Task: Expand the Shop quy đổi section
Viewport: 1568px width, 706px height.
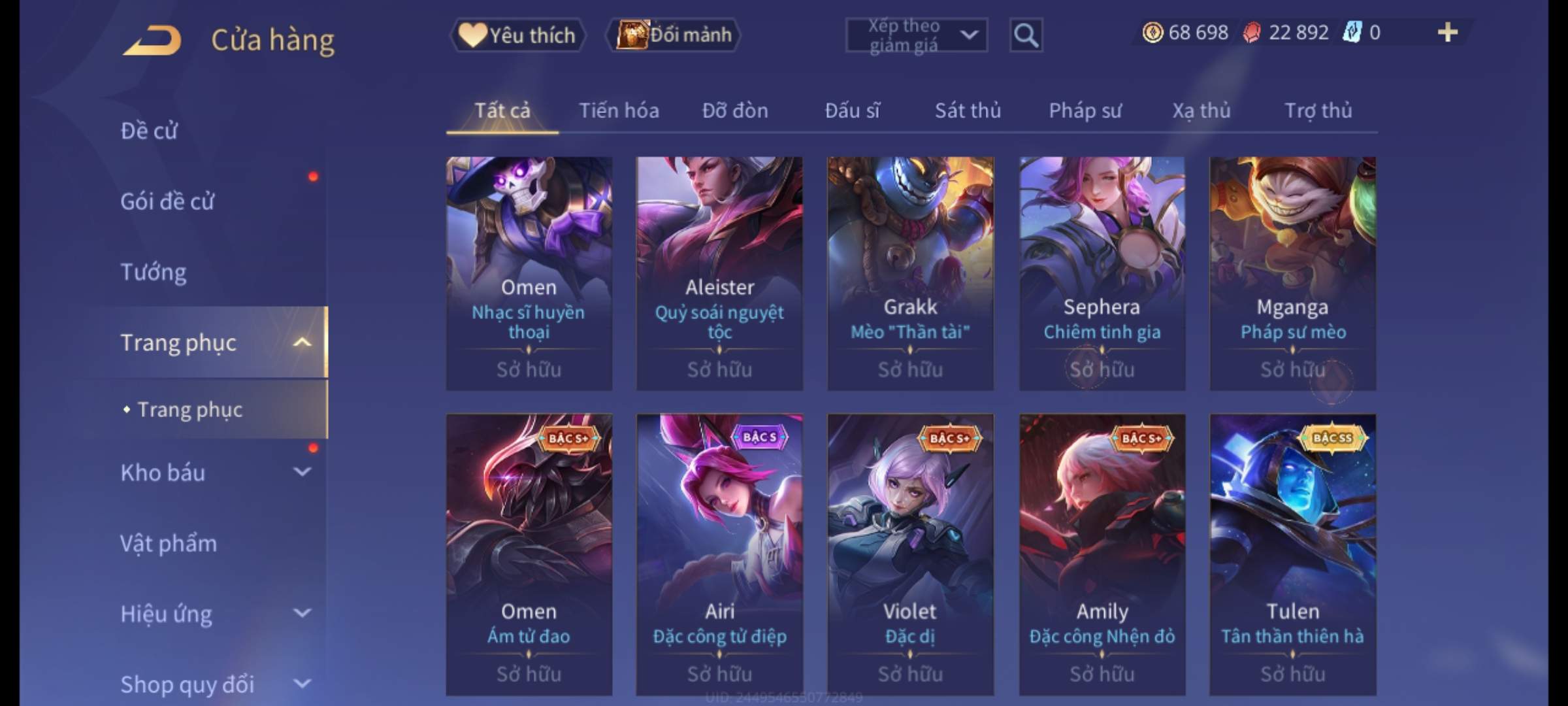Action: tap(302, 683)
